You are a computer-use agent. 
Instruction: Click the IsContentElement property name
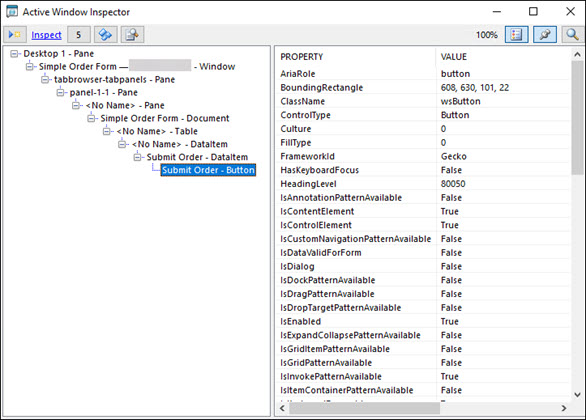coord(317,211)
